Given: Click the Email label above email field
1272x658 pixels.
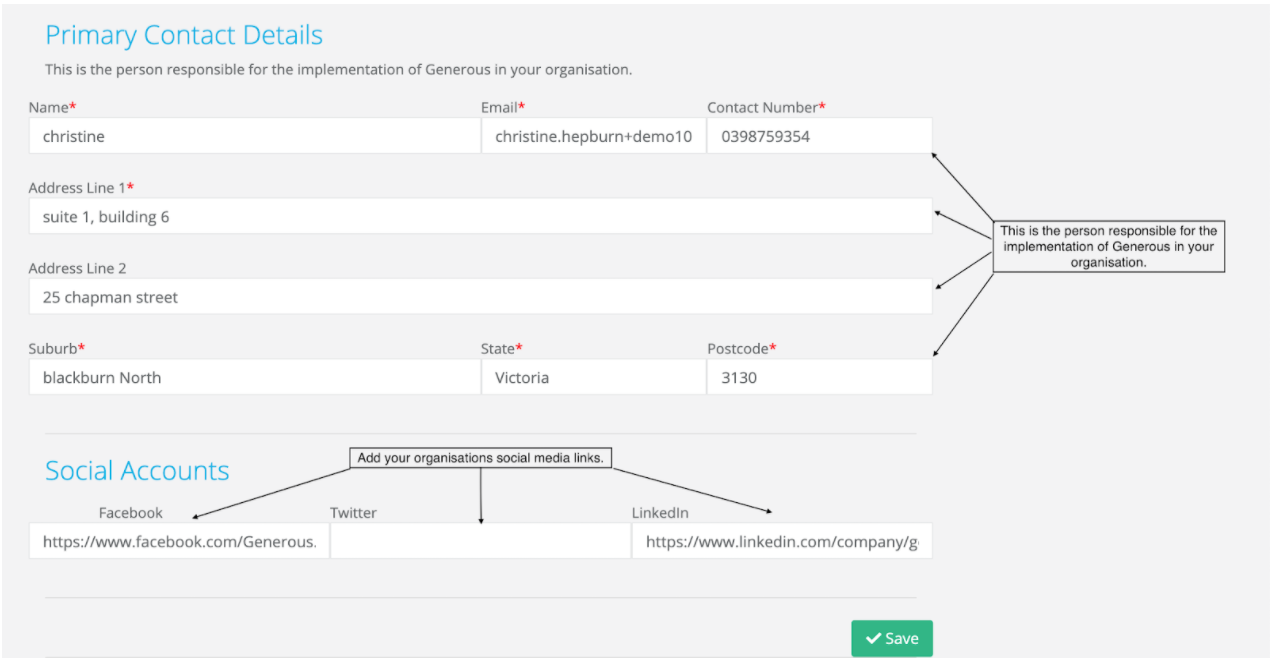Looking at the screenshot, I should [x=503, y=107].
